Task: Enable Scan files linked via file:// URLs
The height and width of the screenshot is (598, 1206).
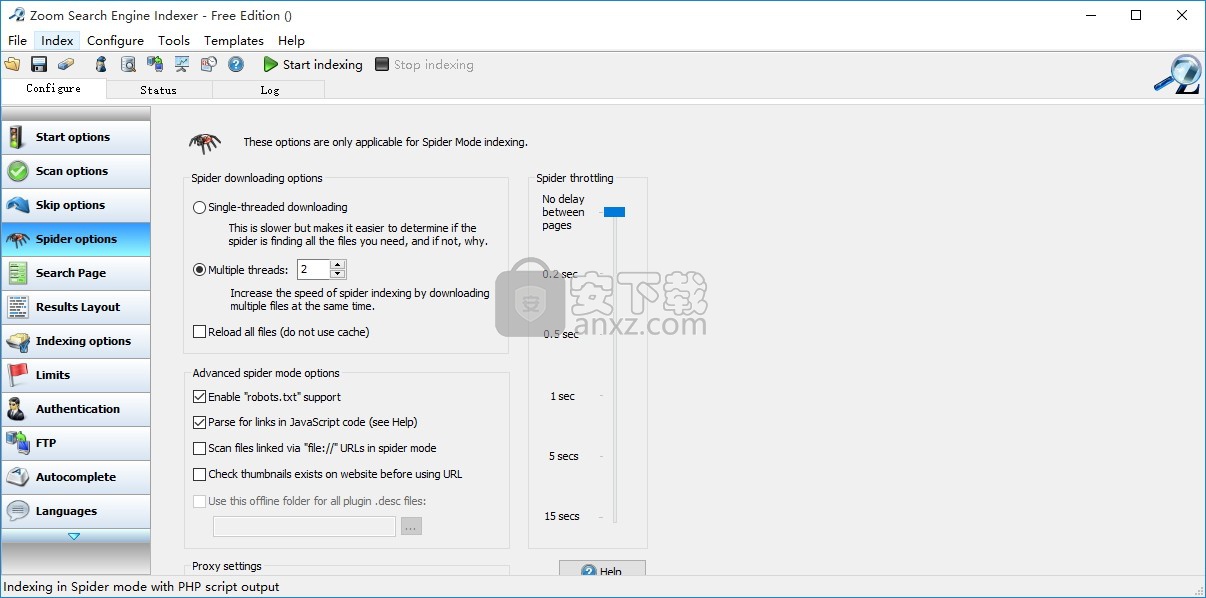Action: click(199, 448)
